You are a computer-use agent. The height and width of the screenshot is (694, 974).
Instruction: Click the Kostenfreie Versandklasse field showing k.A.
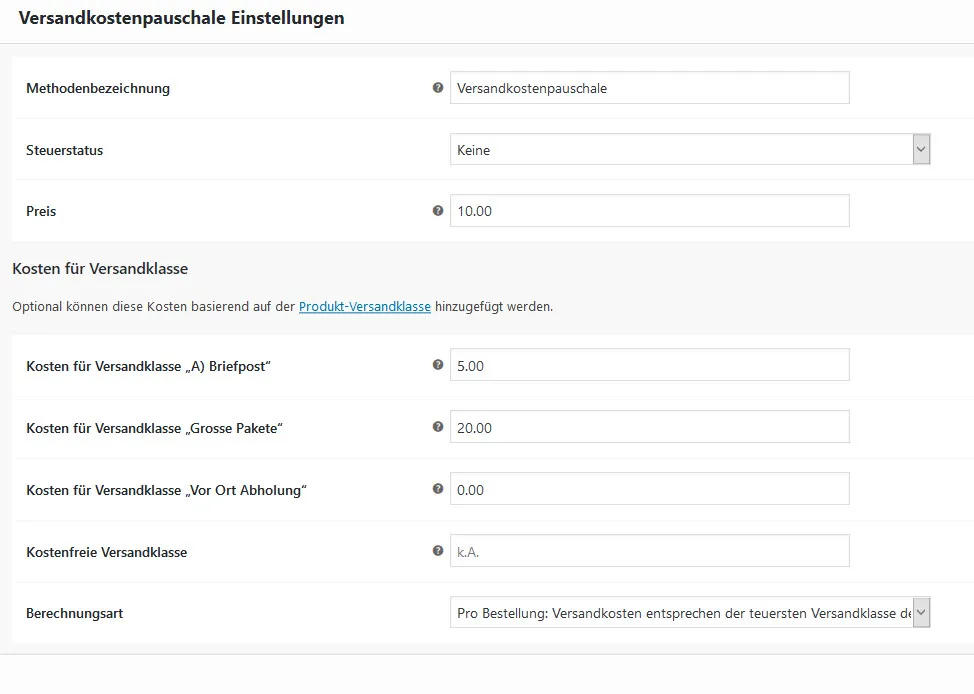(650, 550)
